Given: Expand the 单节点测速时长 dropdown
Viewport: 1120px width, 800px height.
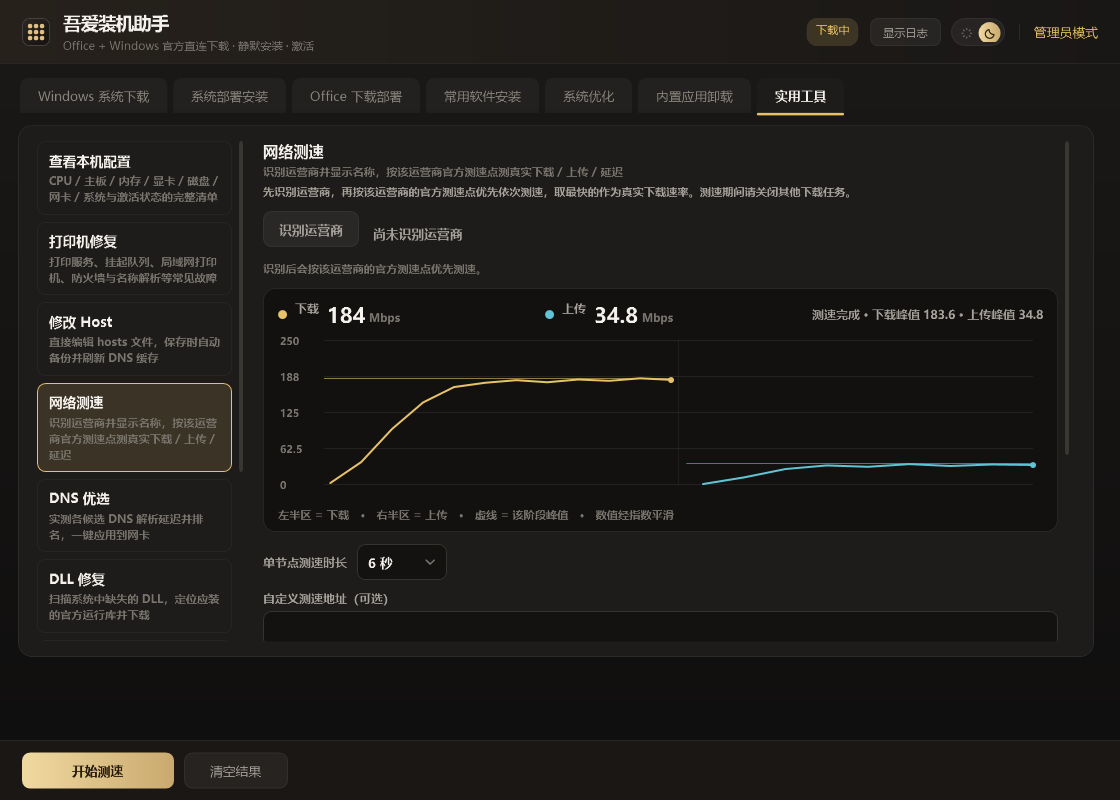Looking at the screenshot, I should 401,562.
